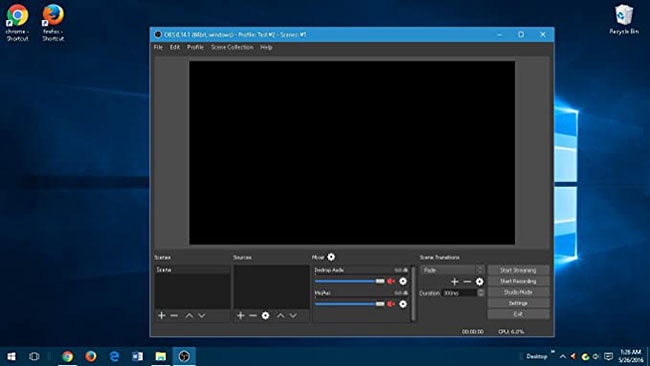Open chrome Shortcut on desktop
This screenshot has width=650, height=366.
click(x=17, y=22)
